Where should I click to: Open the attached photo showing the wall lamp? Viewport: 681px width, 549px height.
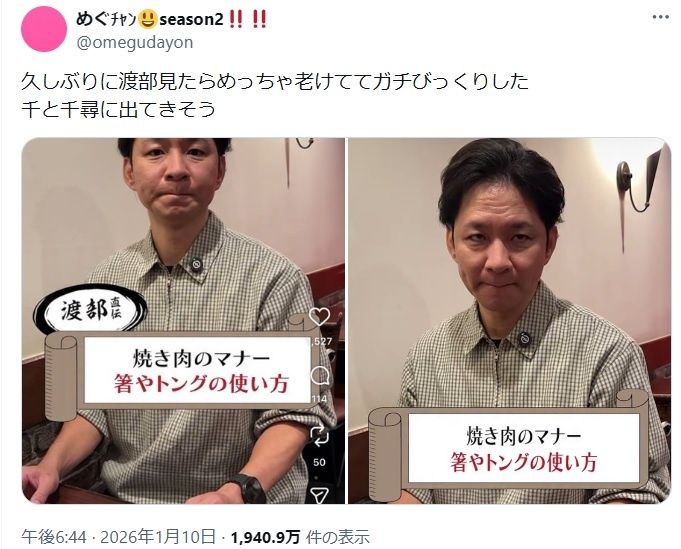(510, 321)
